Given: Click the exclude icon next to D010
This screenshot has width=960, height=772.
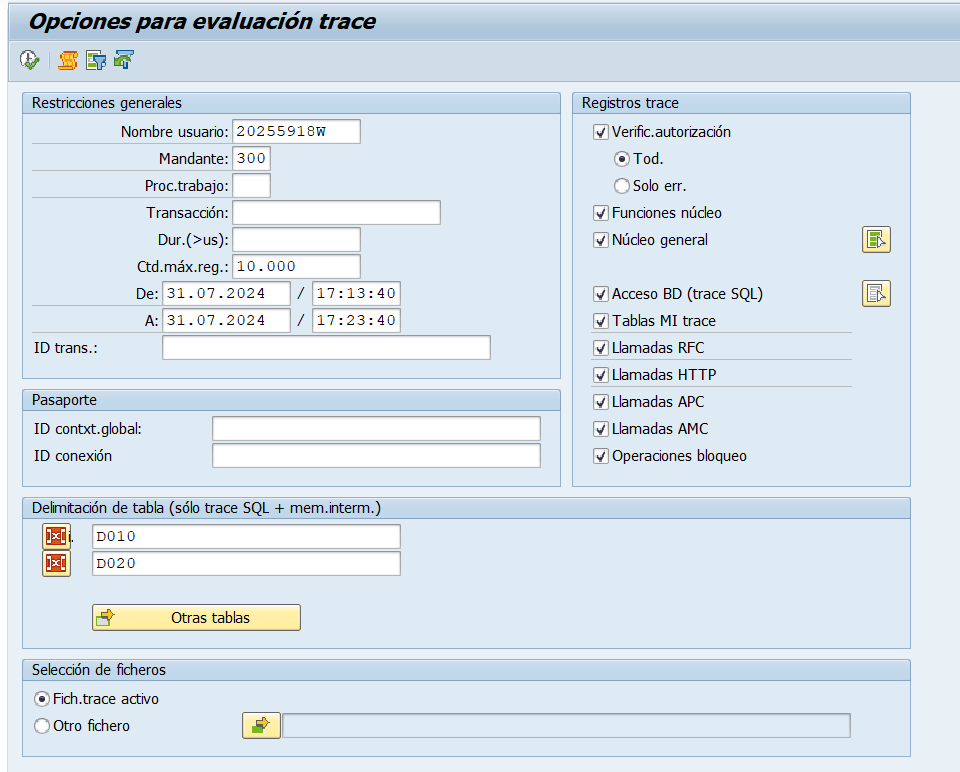Looking at the screenshot, I should coord(55,537).
